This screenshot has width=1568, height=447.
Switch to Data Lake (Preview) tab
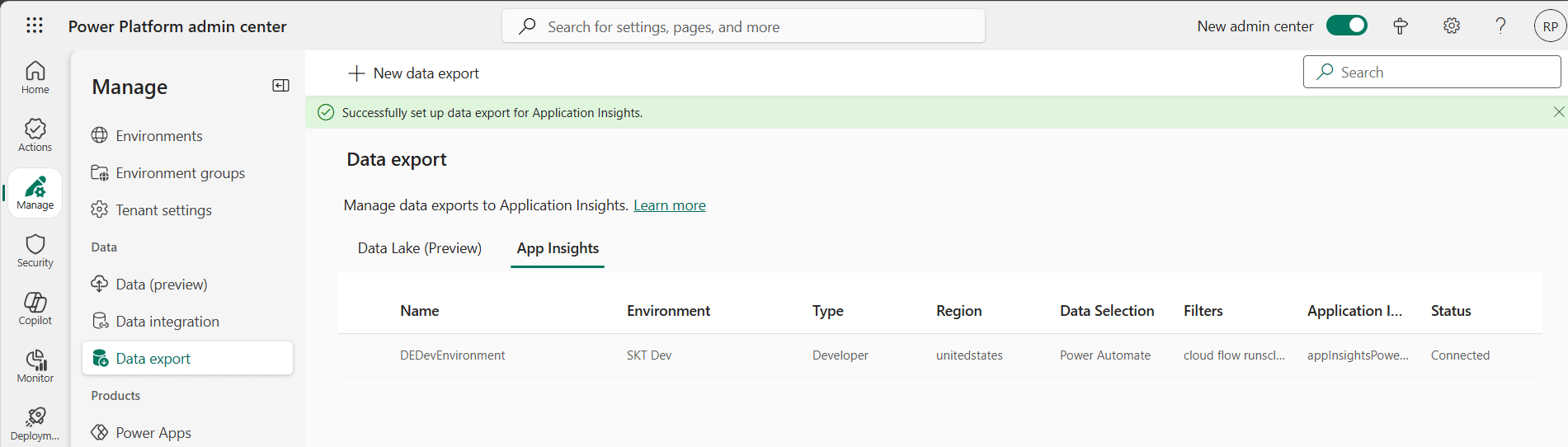tap(420, 248)
